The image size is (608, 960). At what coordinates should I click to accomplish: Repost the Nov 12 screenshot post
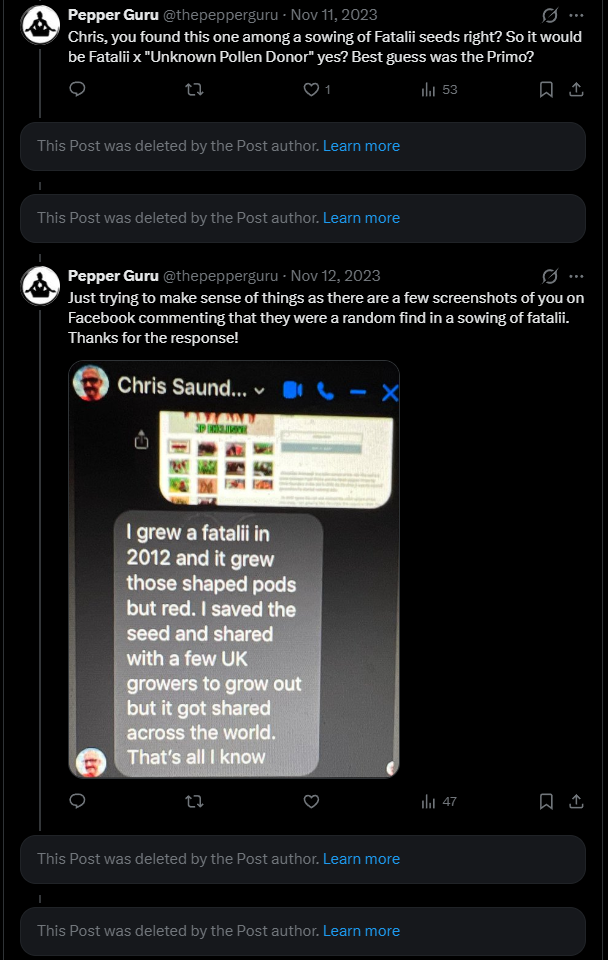tap(195, 801)
